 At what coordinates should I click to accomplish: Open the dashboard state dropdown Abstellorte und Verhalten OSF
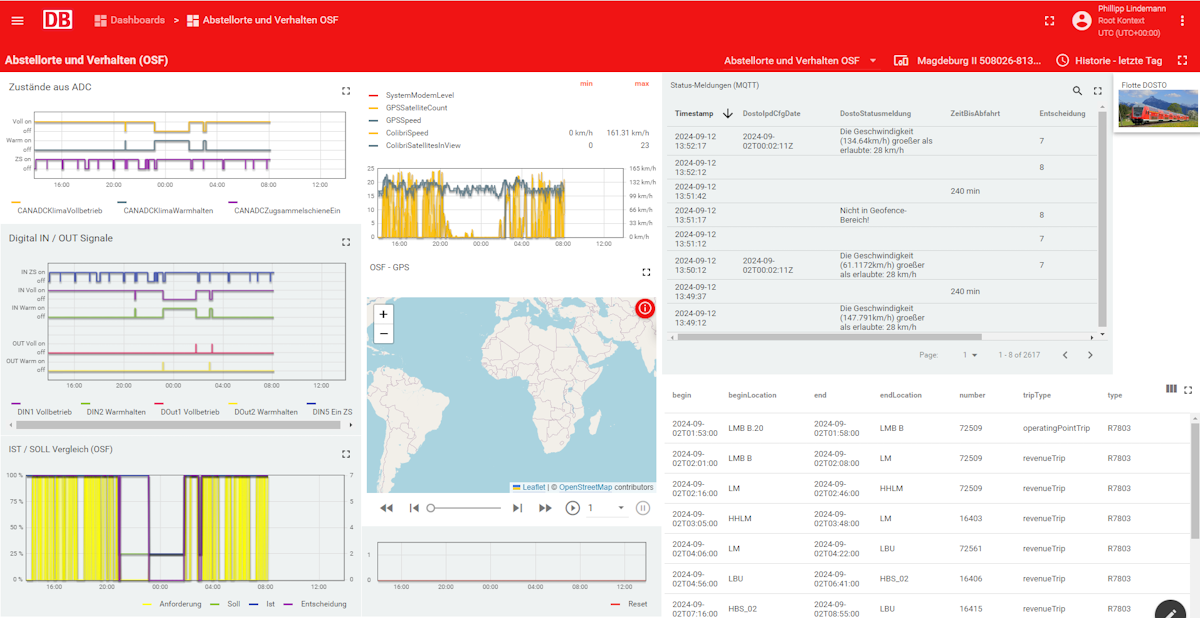coord(800,60)
